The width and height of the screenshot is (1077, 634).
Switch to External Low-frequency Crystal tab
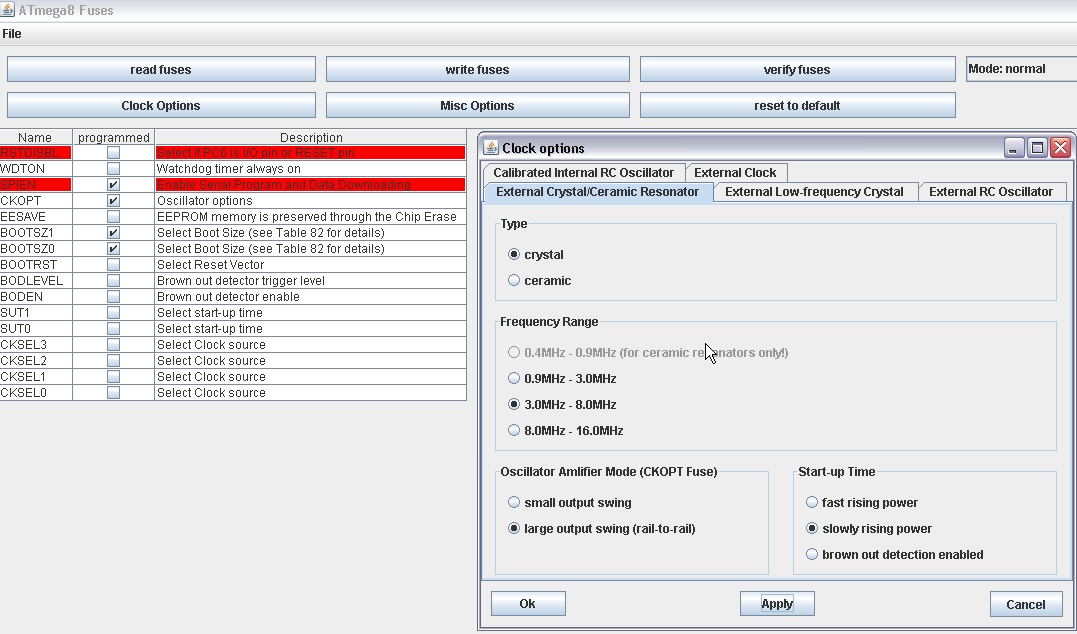(x=814, y=192)
